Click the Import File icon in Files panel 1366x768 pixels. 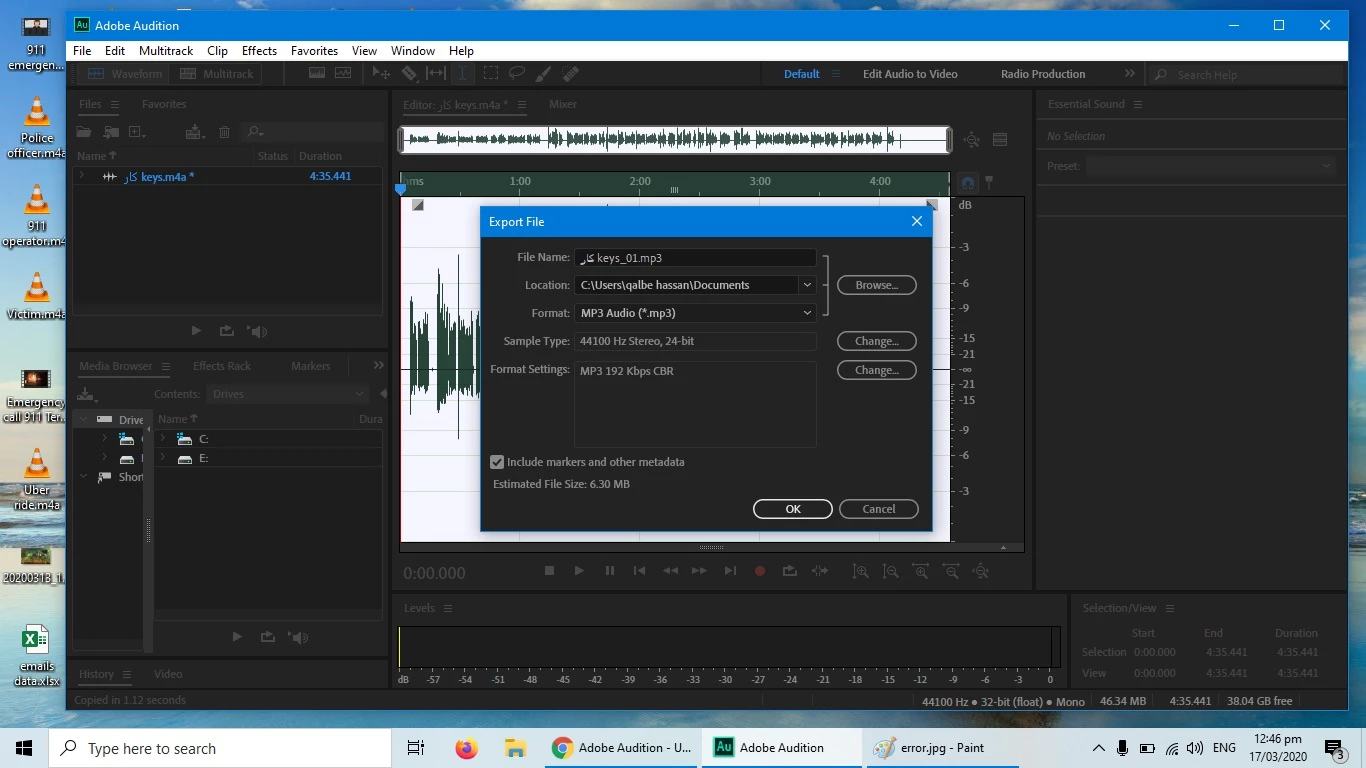(111, 132)
